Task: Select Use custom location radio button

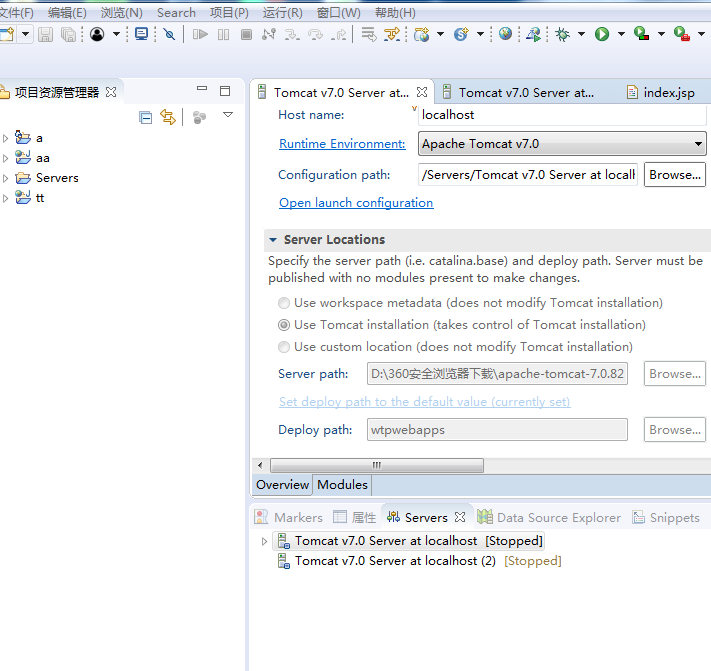Action: pyautogui.click(x=284, y=347)
